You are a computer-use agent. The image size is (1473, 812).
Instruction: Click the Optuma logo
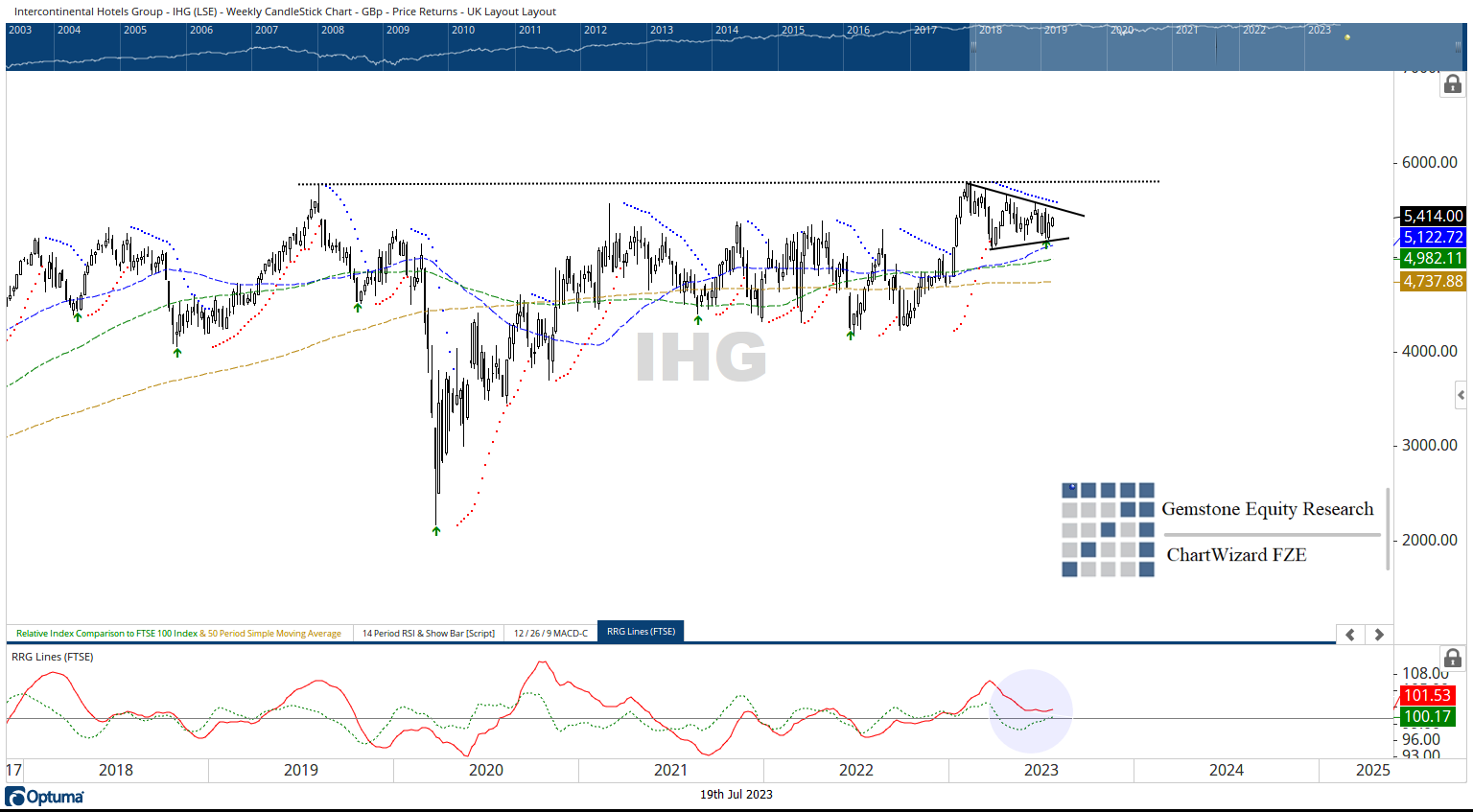click(45, 797)
